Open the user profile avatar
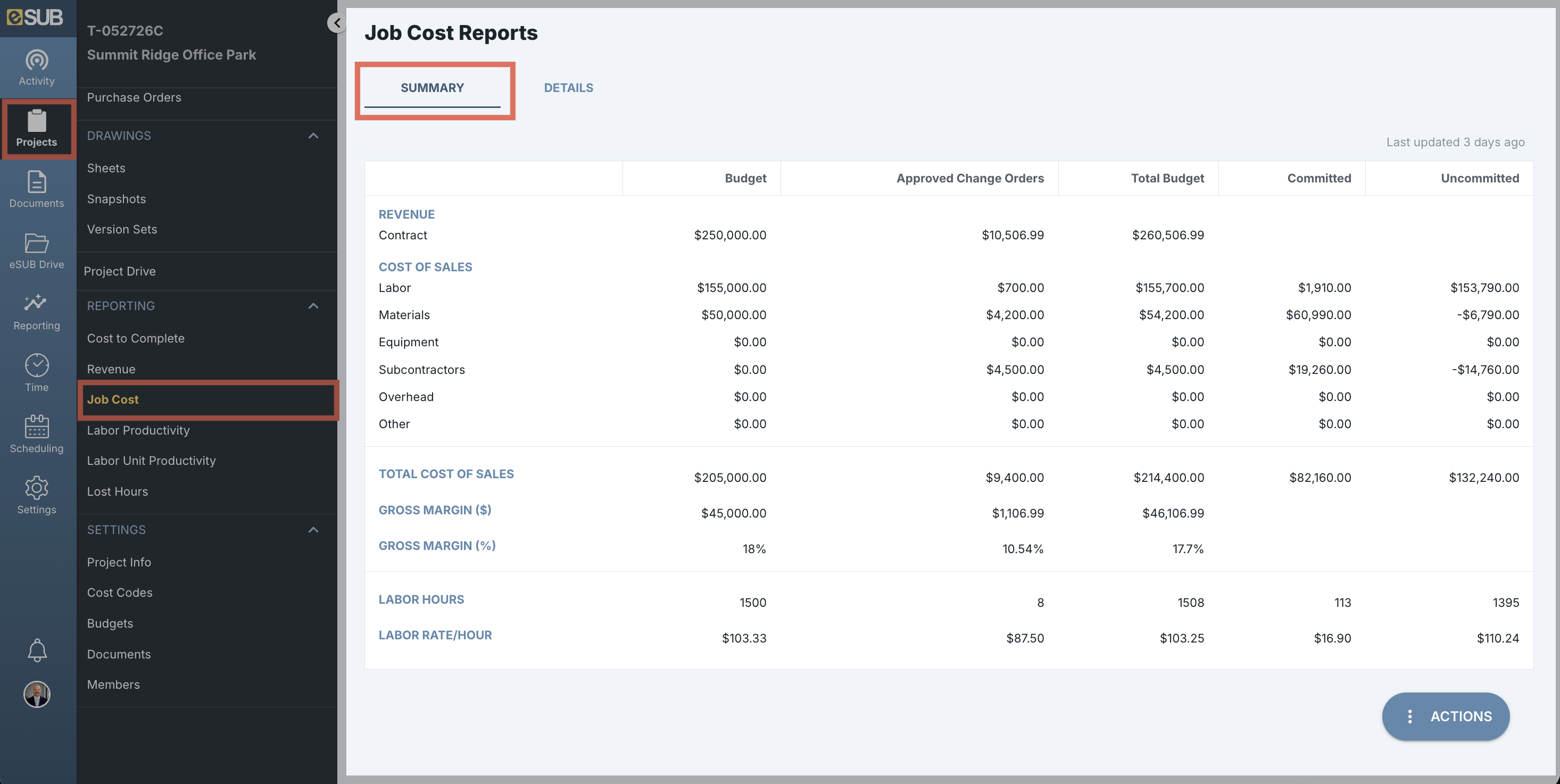The image size is (1560, 784). point(37,695)
